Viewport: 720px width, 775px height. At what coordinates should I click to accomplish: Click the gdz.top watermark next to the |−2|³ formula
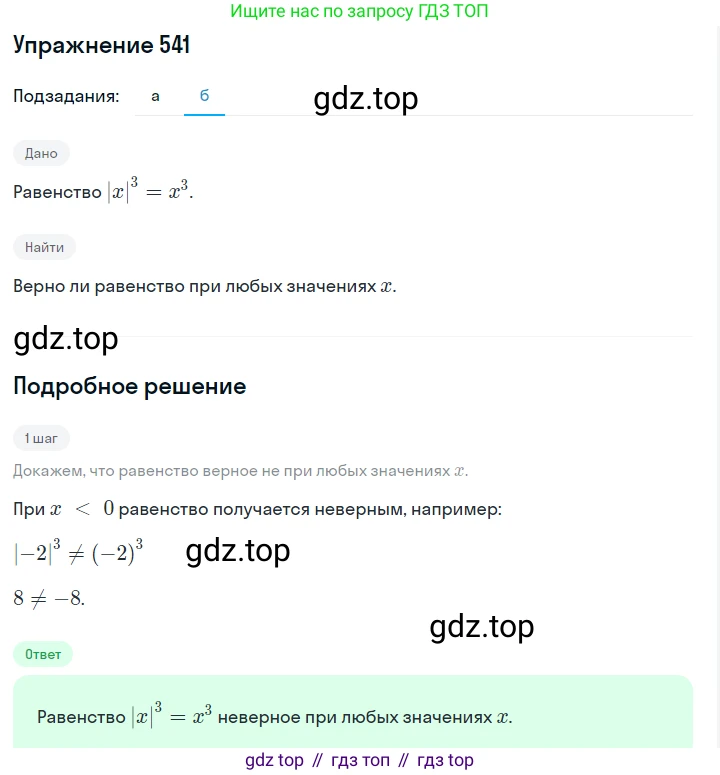point(238,551)
